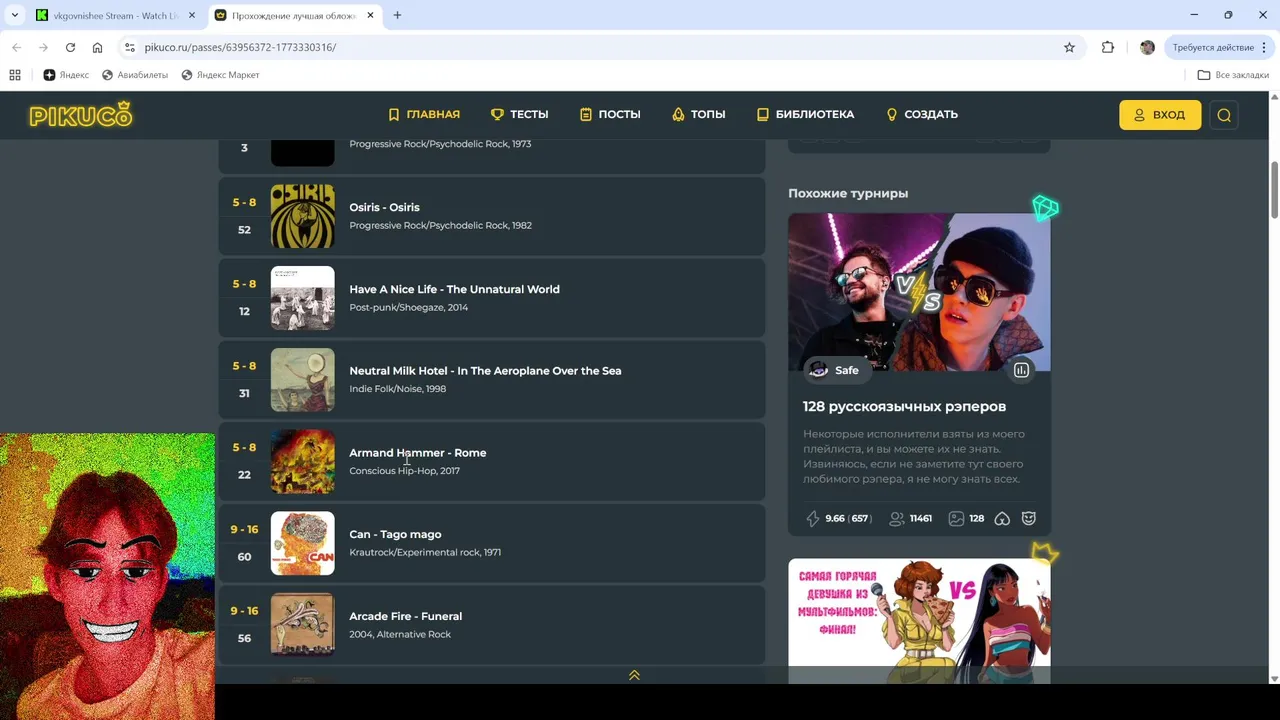Viewport: 1280px width, 720px height.
Task: Close the vkgovnishee Stream tab
Action: [192, 16]
